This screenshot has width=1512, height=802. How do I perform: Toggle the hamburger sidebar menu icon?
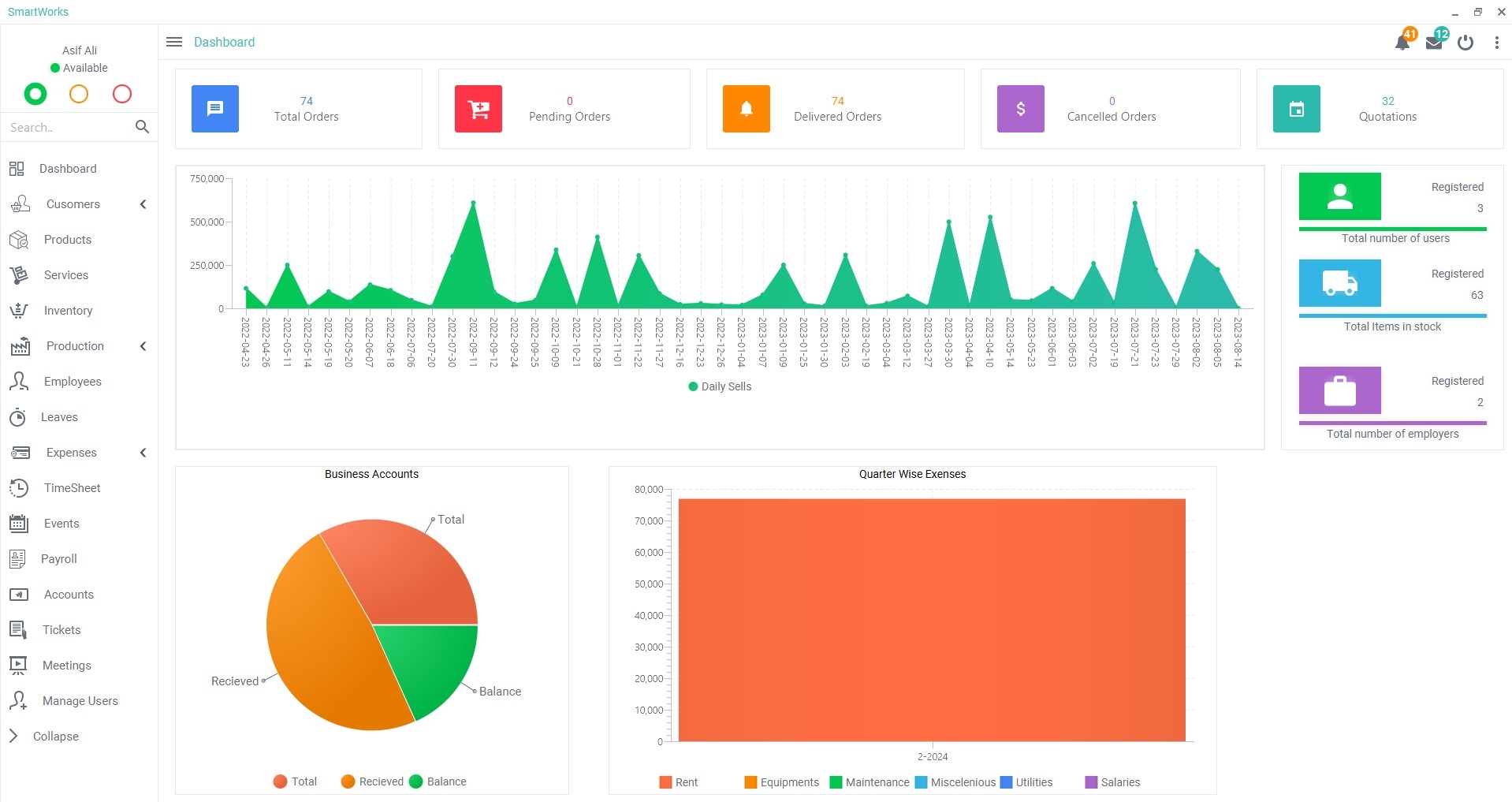[174, 42]
